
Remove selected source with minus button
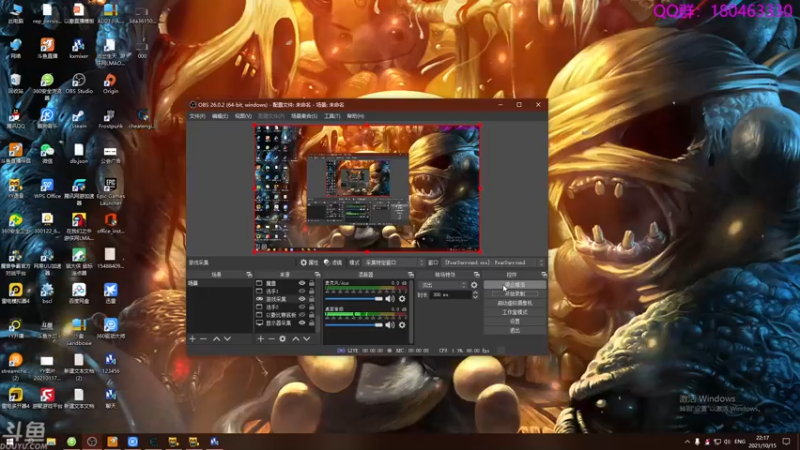271,339
